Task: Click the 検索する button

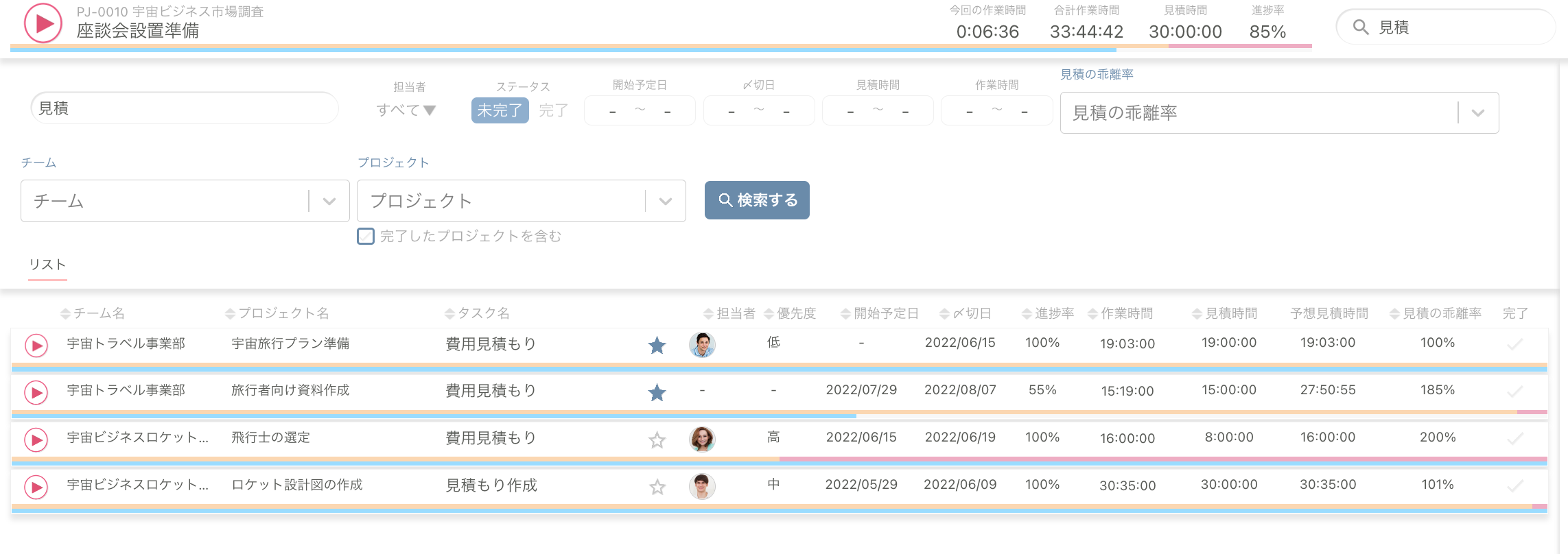Action: click(757, 200)
